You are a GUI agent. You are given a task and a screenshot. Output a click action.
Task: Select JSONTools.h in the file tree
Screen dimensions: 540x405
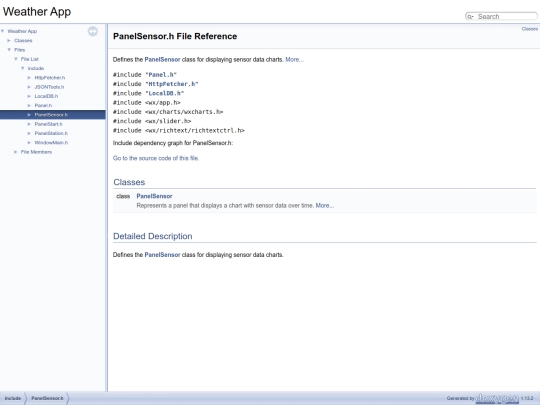(49, 87)
